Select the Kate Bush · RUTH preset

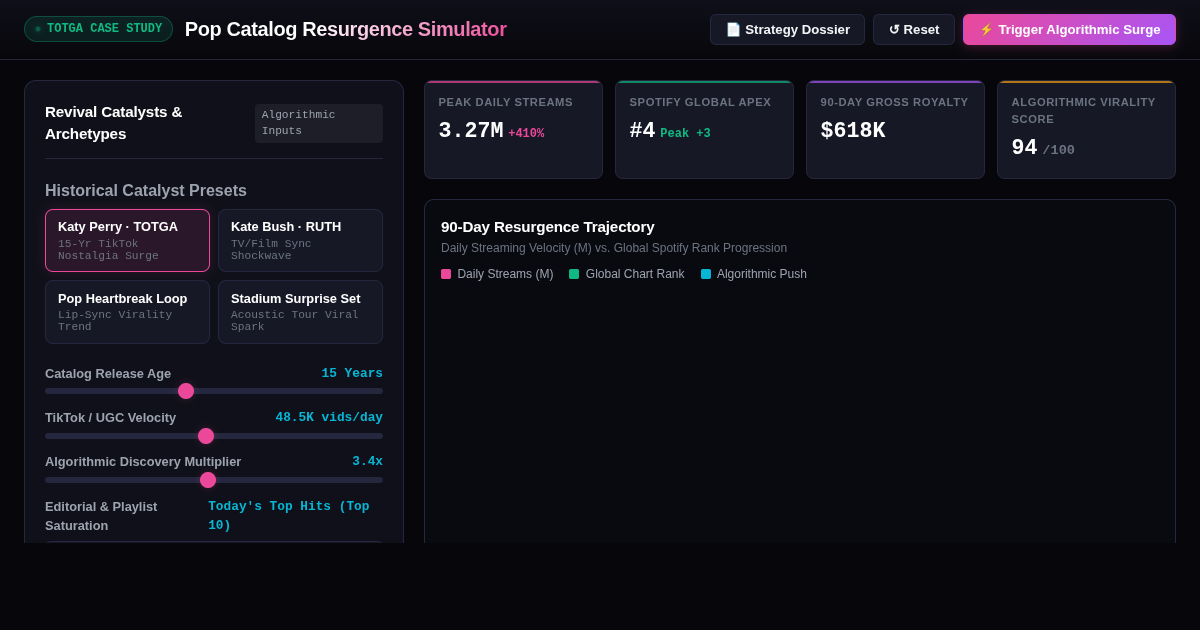pyautogui.click(x=300, y=240)
